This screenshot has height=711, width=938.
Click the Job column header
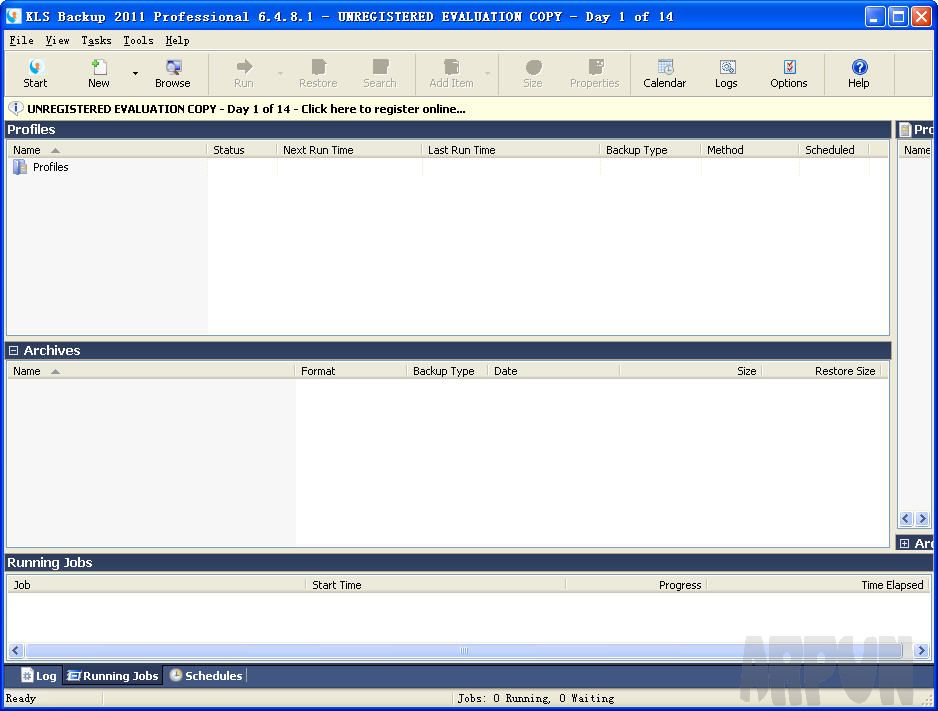coord(156,585)
